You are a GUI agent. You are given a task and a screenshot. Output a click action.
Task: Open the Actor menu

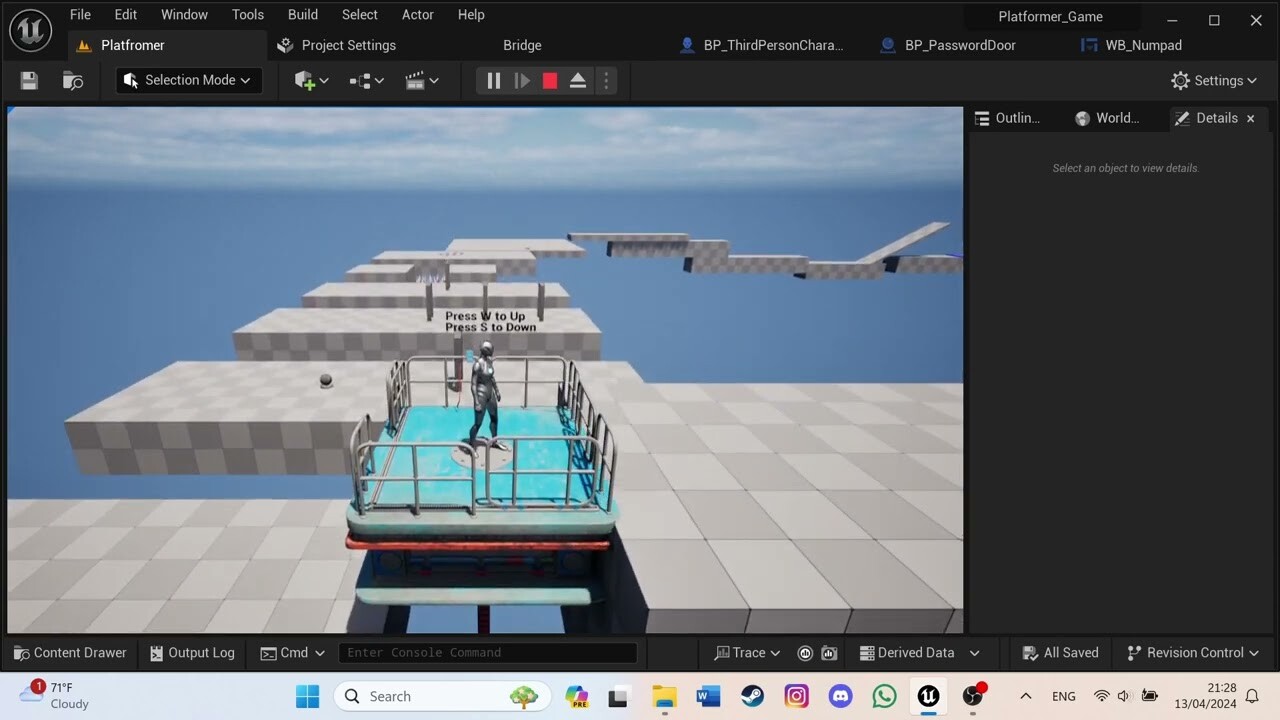(418, 14)
